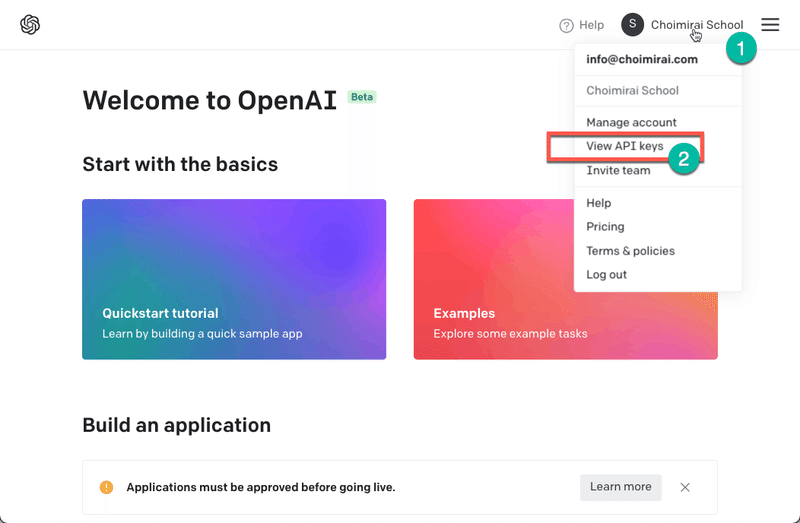Click the orange warning alert icon

(x=106, y=487)
